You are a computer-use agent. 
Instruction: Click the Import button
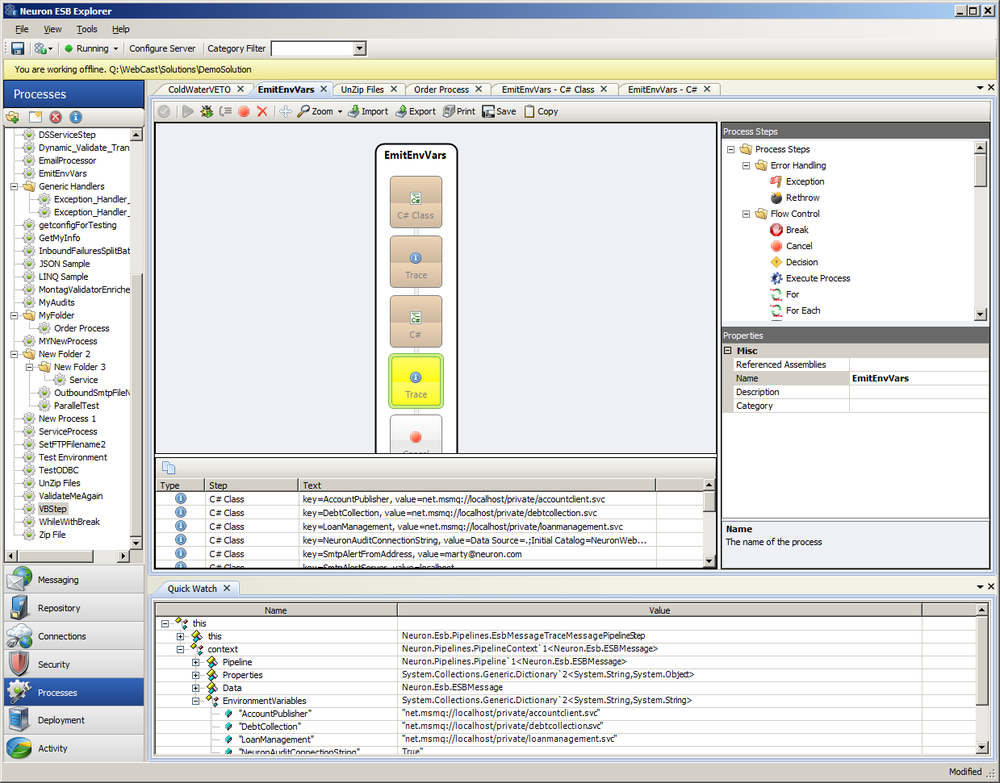(368, 112)
